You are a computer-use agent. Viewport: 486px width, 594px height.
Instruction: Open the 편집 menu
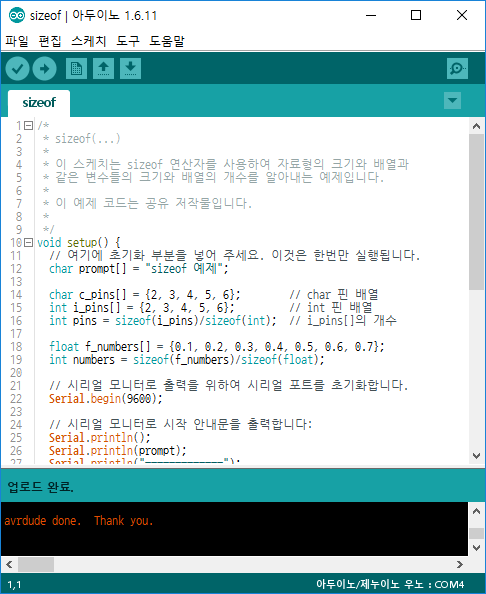point(50,41)
